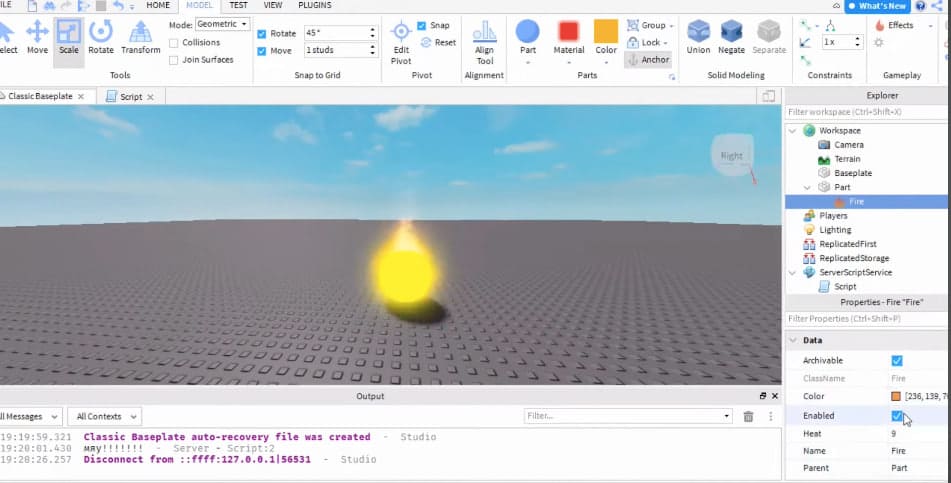Open the Mode Geometric dropdown
Image resolution: width=951 pixels, height=483 pixels.
tap(222, 24)
